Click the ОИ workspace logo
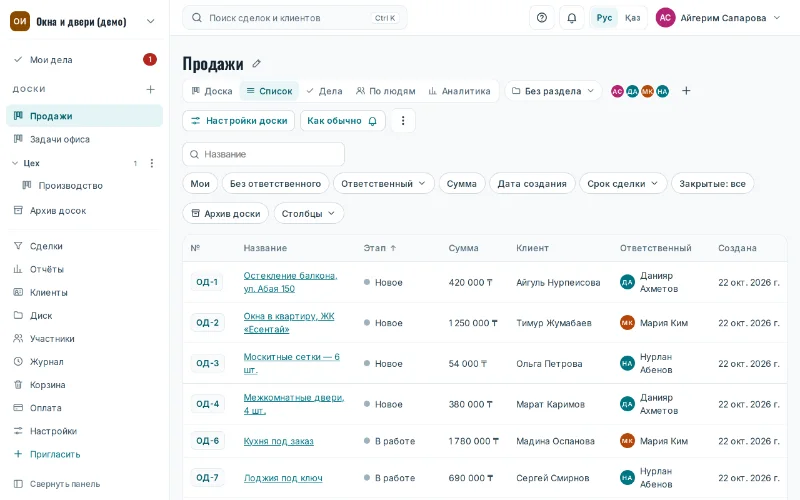Screen dimensions: 800x500 click(20, 21)
